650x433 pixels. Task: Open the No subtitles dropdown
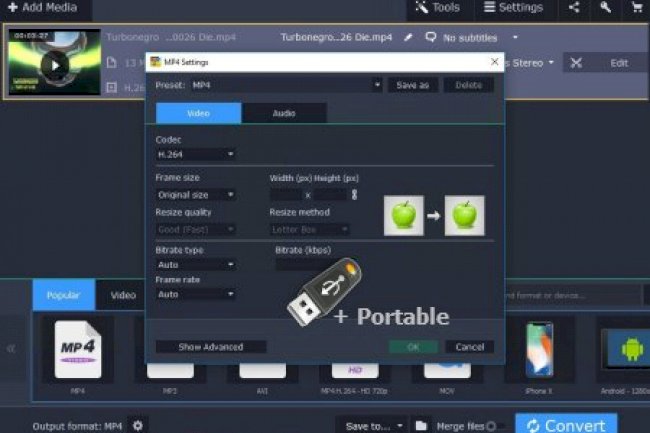480,38
